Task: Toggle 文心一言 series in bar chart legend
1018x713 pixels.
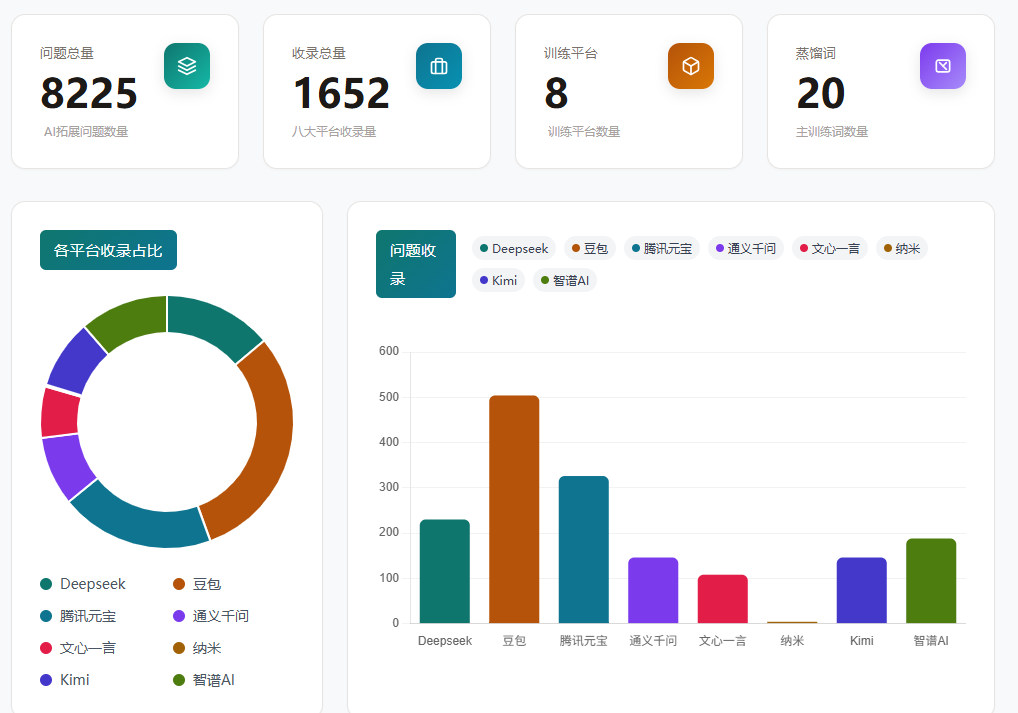Action: (830, 248)
